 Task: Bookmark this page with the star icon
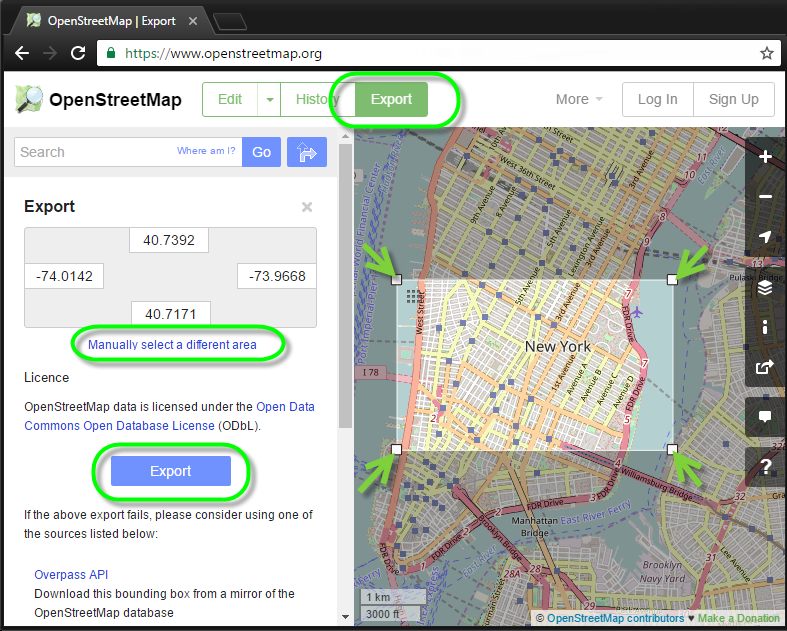(766, 53)
